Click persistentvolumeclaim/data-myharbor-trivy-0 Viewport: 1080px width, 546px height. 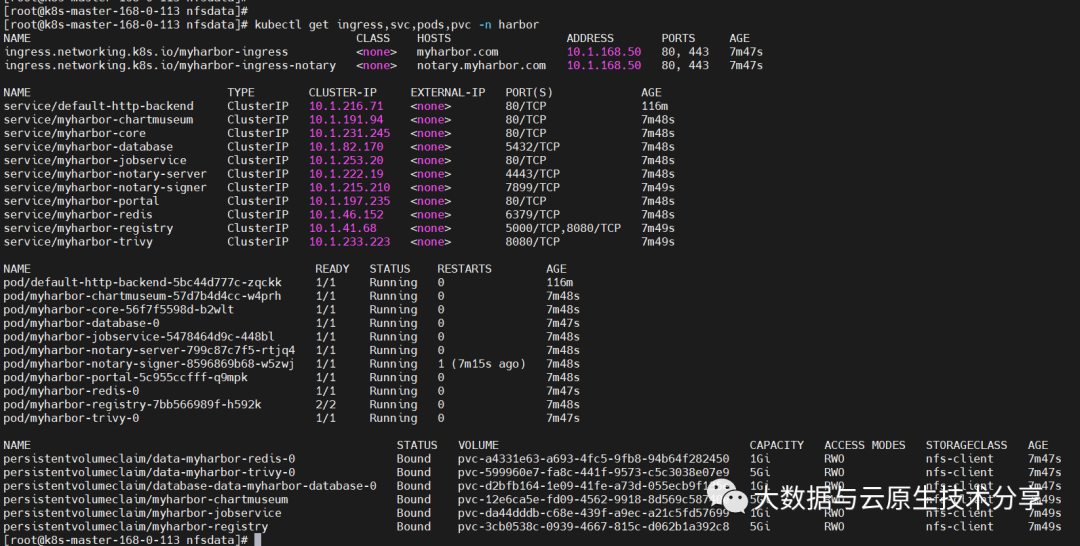(149, 472)
